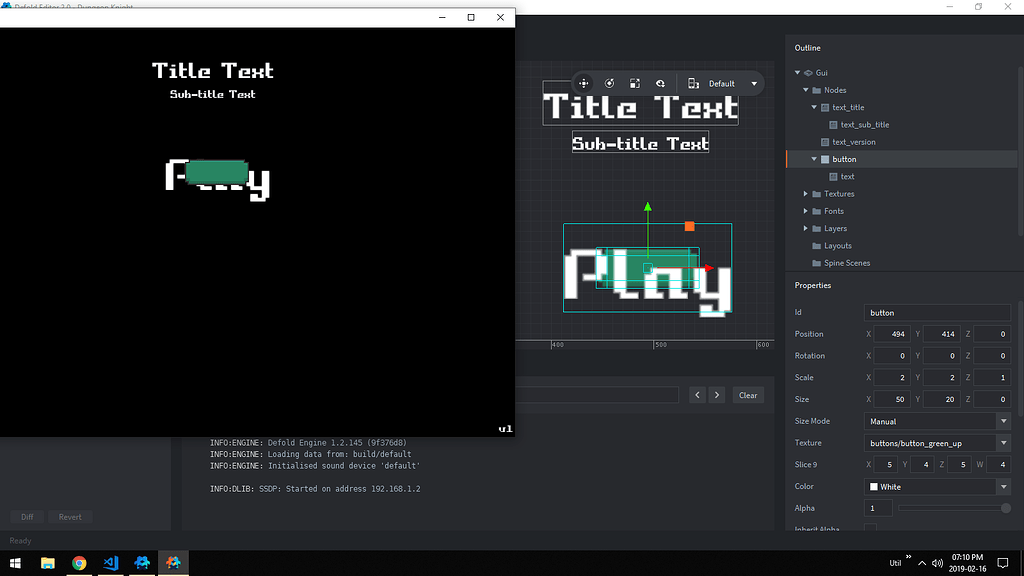Screen dimensions: 1024x576
Task: Select the Rotate tool in the scene toolbar
Action: click(610, 83)
